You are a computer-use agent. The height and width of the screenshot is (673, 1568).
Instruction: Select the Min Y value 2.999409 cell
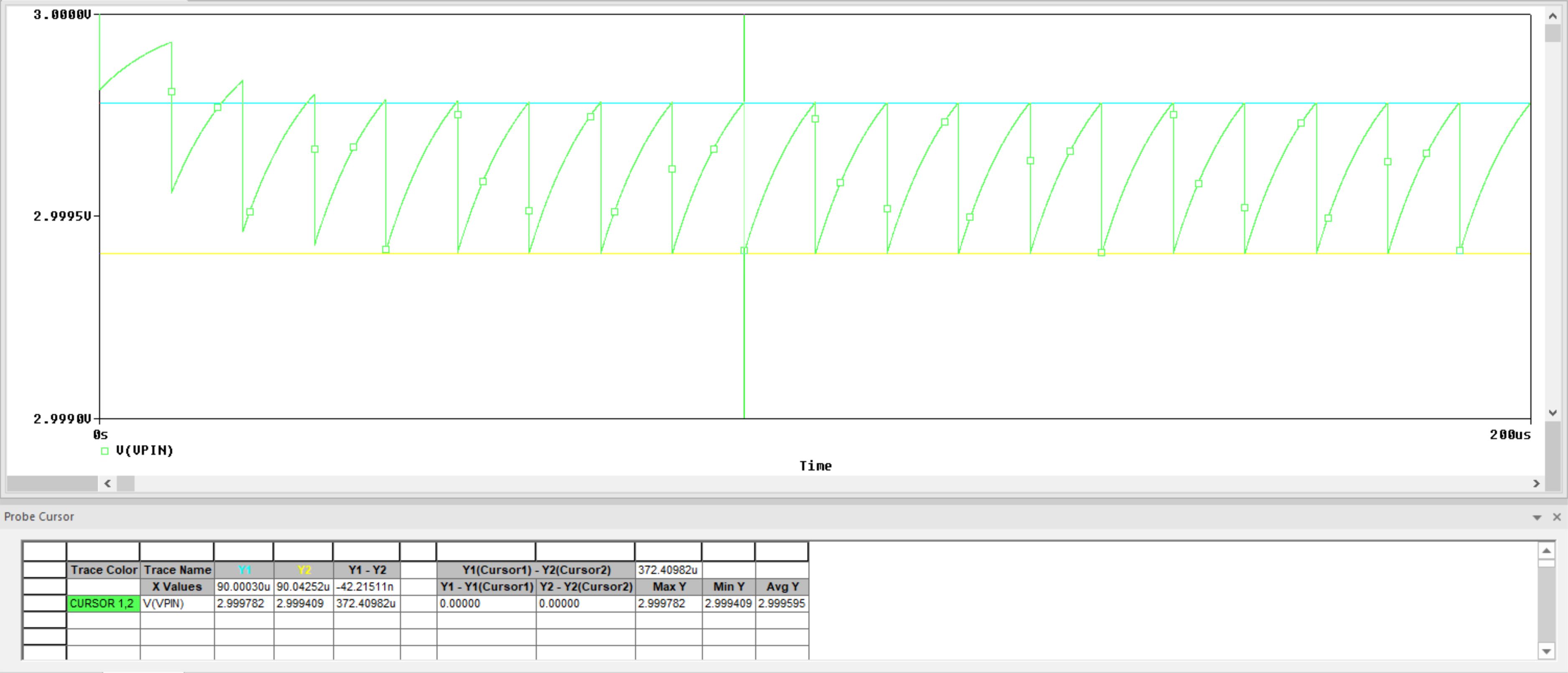[x=728, y=604]
